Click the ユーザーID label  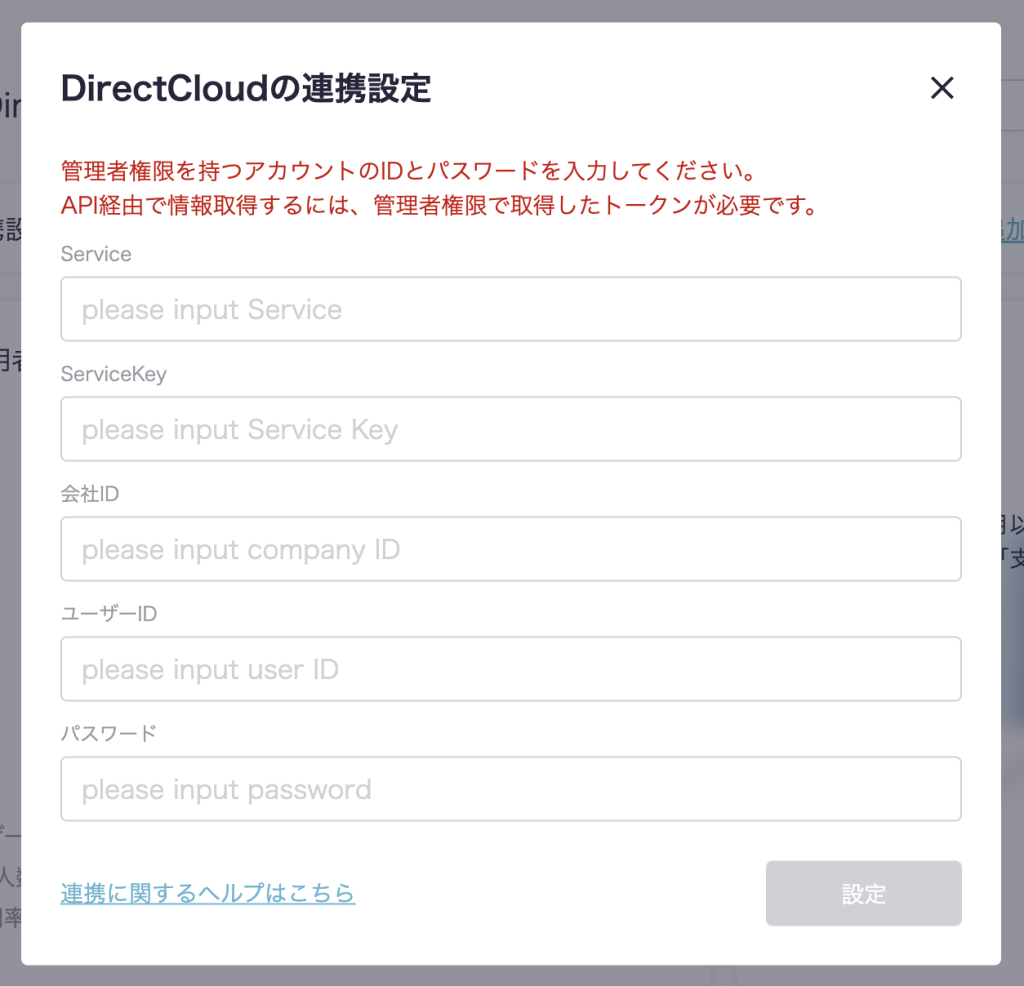(109, 614)
